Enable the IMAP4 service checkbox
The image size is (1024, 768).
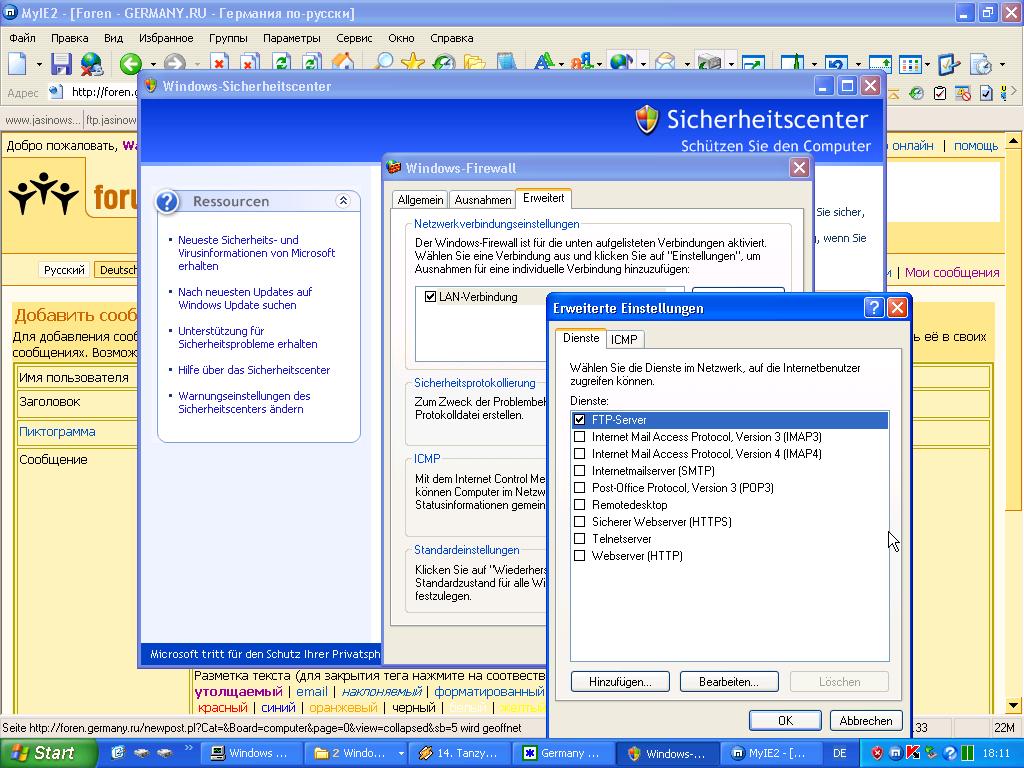[x=579, y=454]
